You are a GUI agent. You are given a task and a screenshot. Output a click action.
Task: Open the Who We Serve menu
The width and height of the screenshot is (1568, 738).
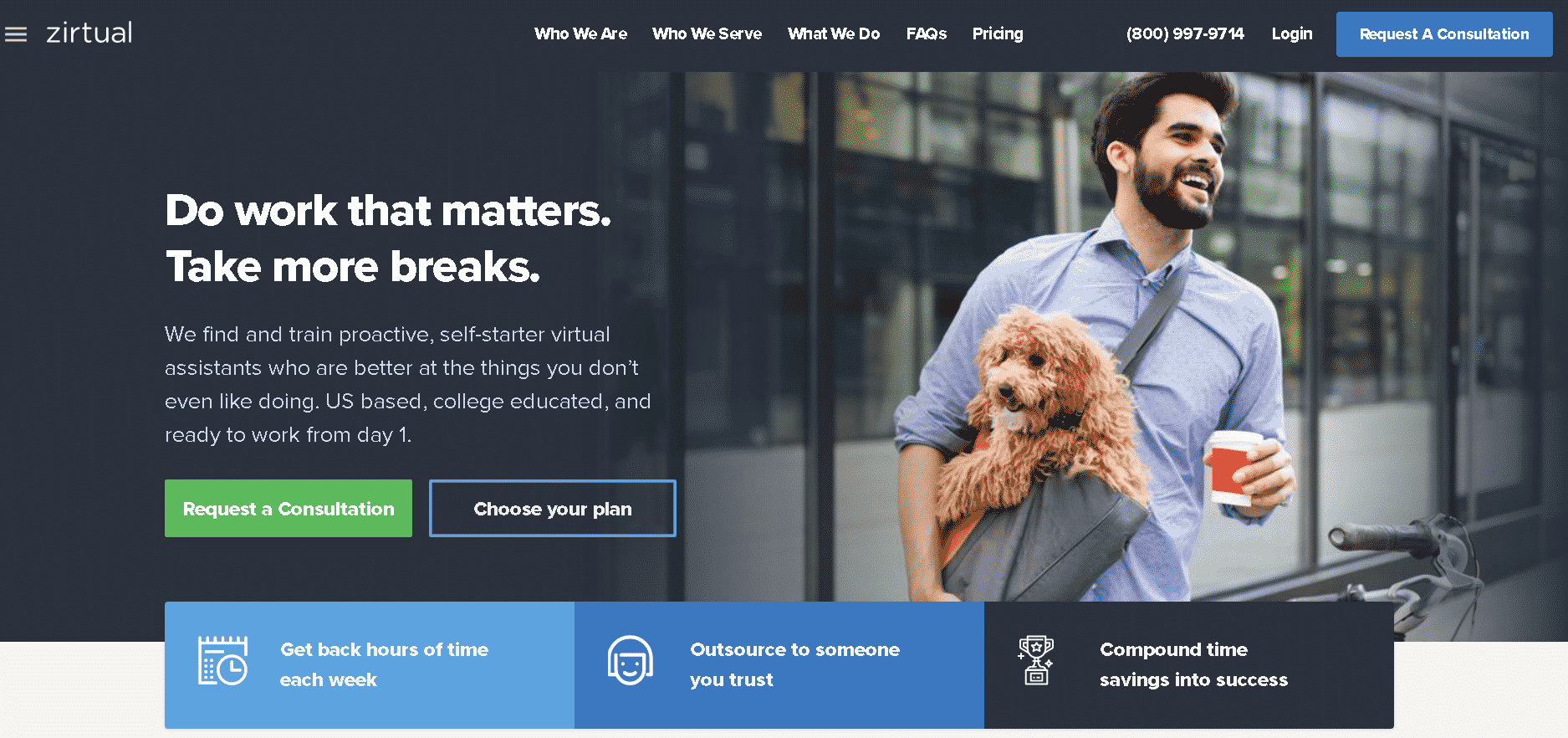(x=707, y=34)
